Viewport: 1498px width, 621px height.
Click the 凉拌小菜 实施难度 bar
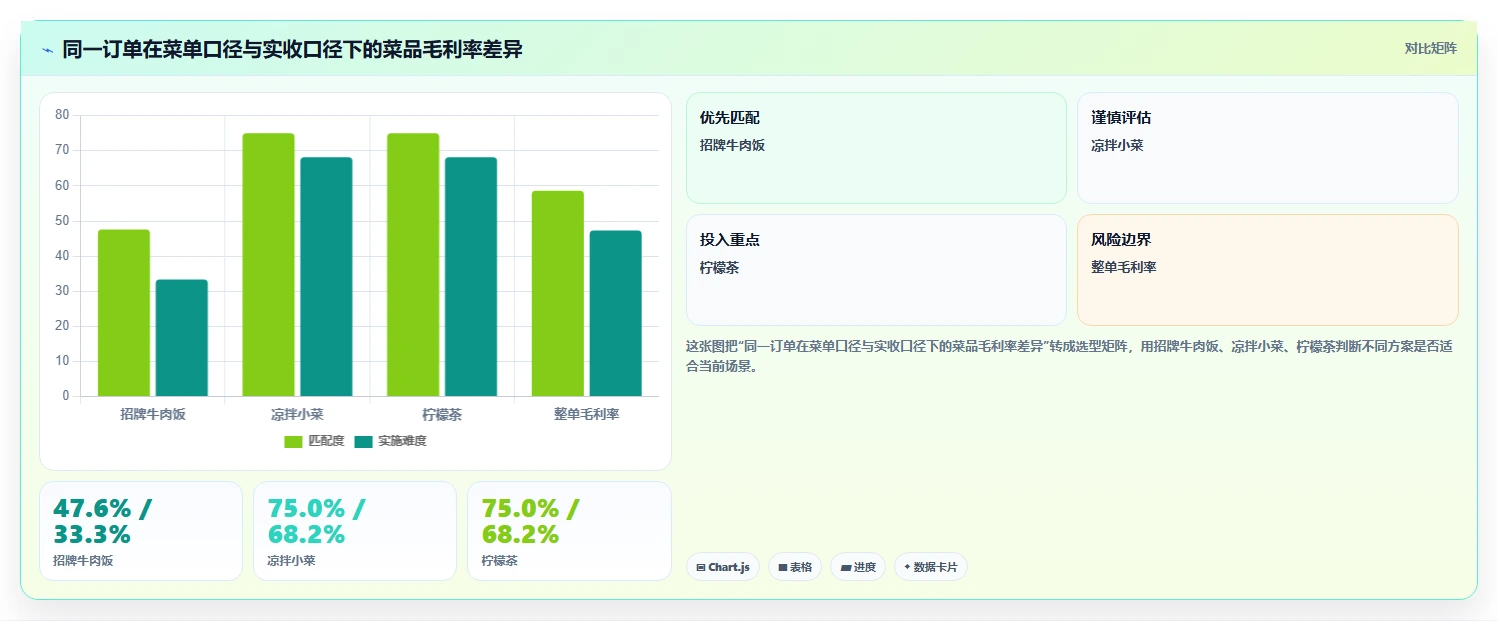click(326, 277)
